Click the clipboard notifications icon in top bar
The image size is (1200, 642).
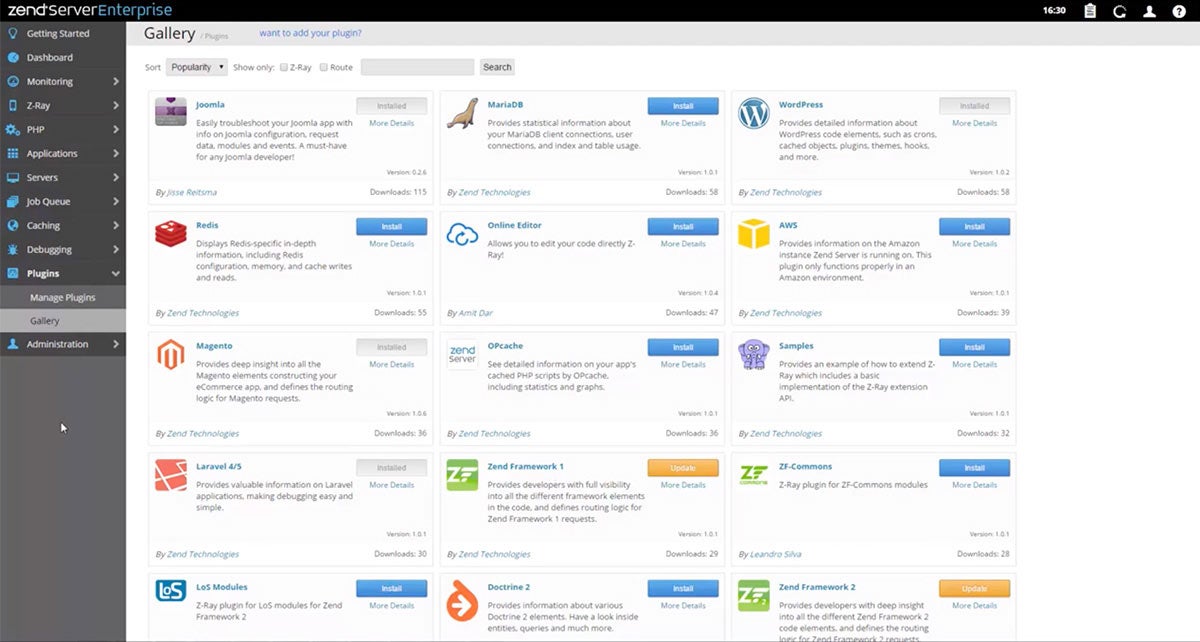pyautogui.click(x=1090, y=11)
